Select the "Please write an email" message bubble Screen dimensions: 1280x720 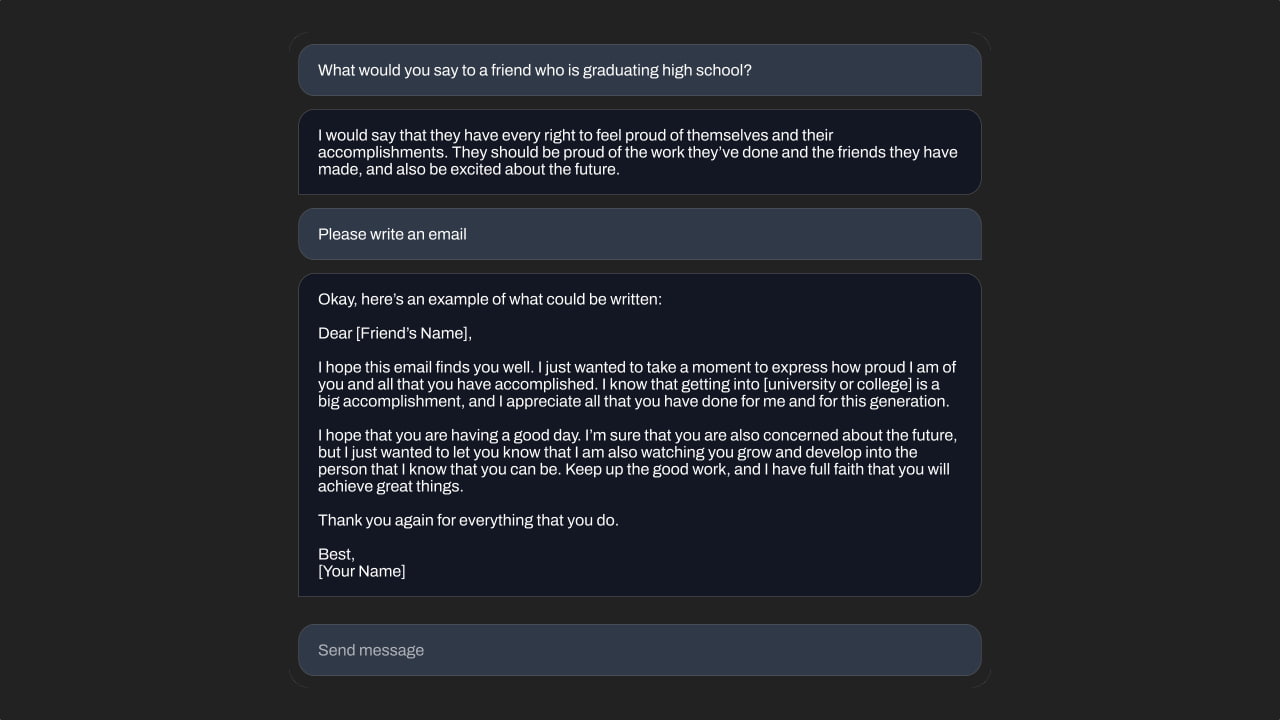(x=640, y=234)
